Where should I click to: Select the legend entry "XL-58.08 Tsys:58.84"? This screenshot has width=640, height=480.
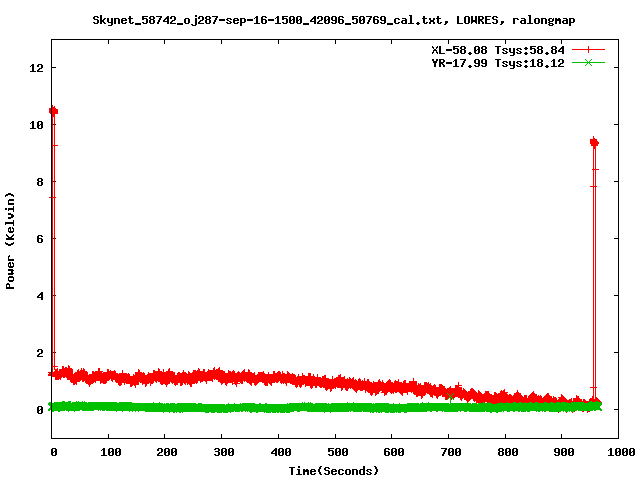498,50
